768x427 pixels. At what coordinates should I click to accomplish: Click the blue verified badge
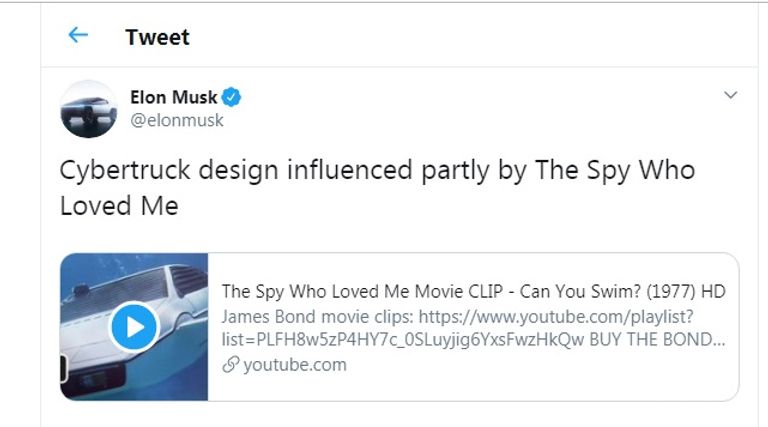pos(232,97)
